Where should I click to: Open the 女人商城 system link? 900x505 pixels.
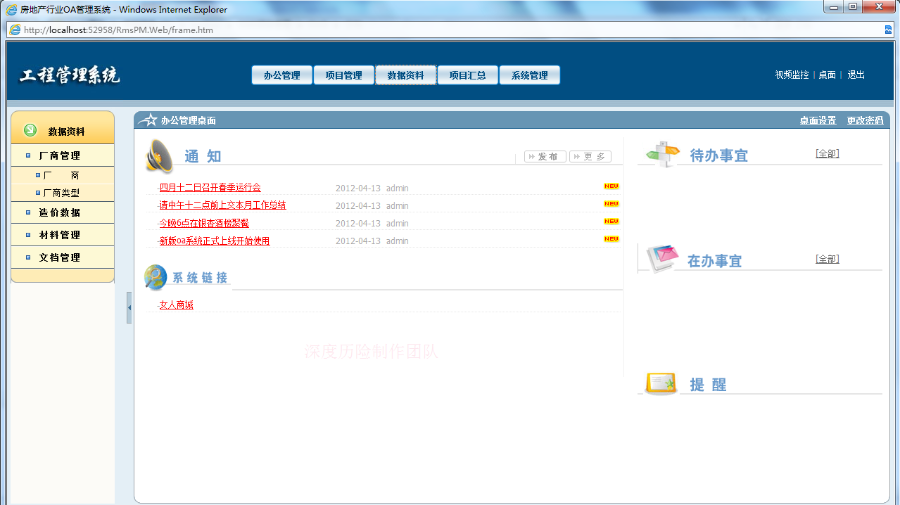point(176,305)
